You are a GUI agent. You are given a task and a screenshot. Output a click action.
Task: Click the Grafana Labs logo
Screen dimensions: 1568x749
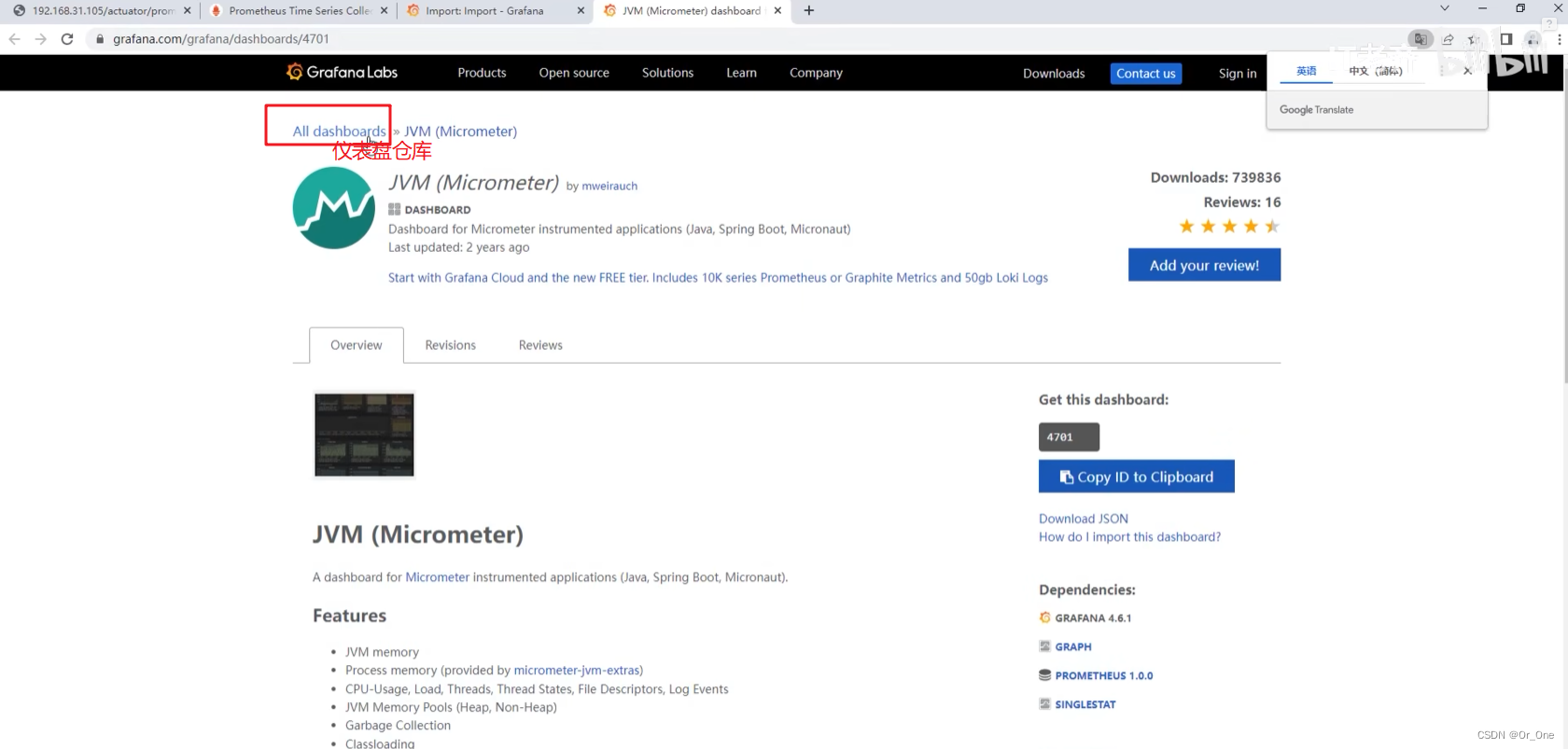[342, 72]
